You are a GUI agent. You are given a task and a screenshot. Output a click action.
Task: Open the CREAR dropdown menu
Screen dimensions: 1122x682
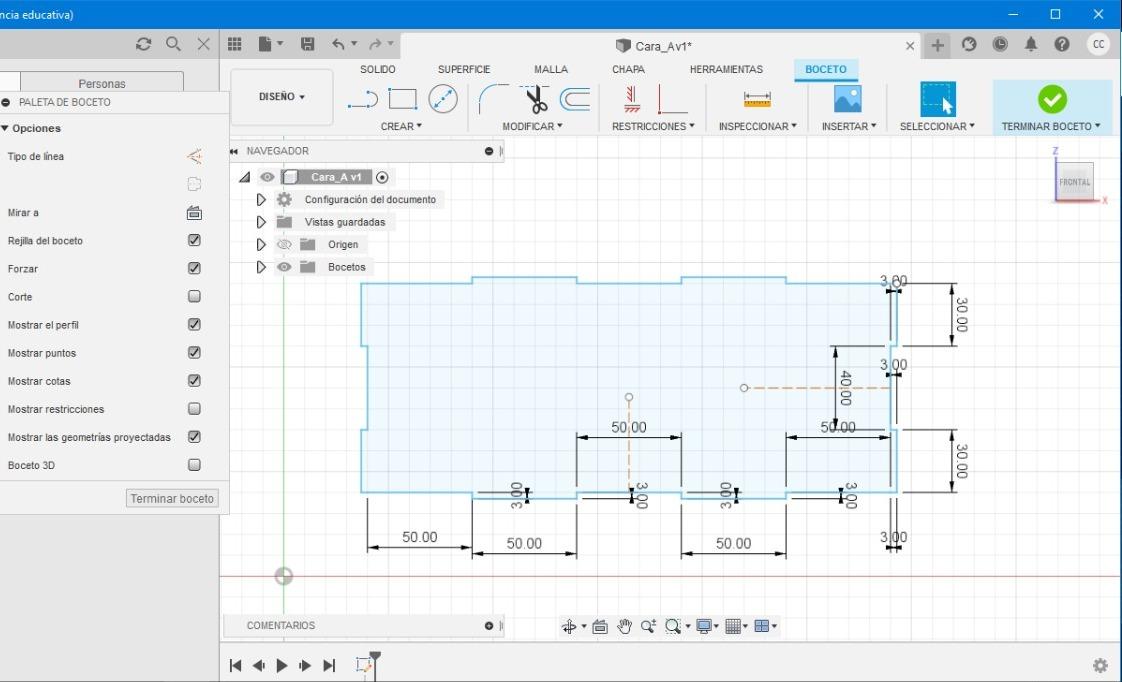(x=401, y=126)
